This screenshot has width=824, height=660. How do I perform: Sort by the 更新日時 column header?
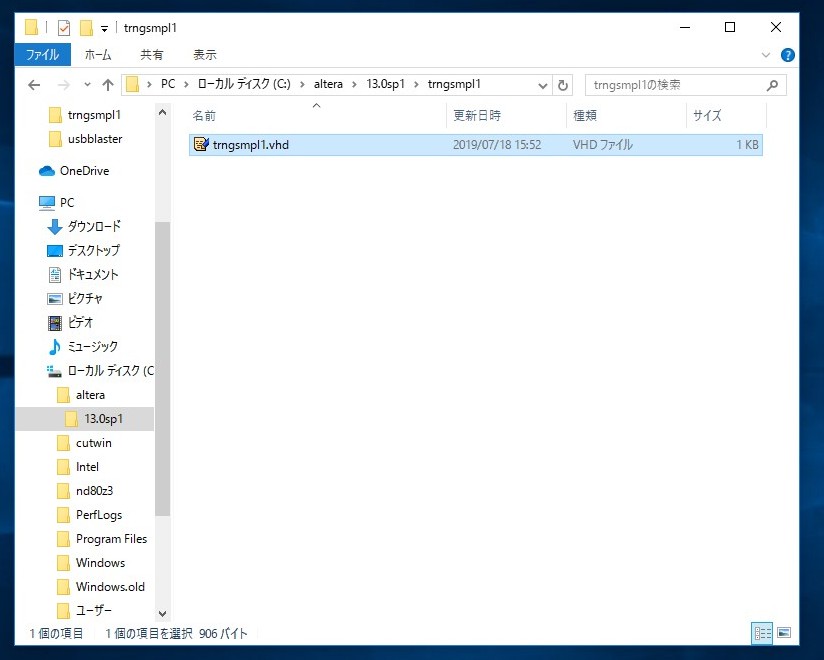tap(507, 116)
